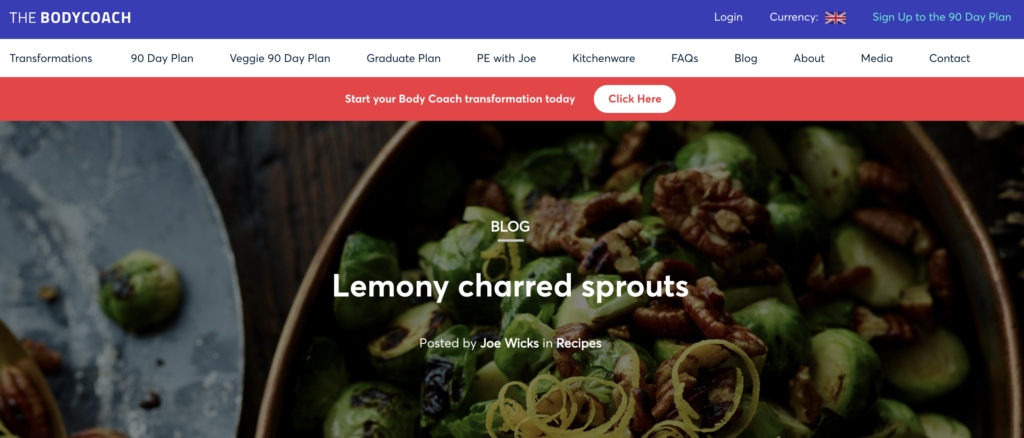Viewport: 1024px width, 438px height.
Task: Open the Graduate Plan page
Action: pyautogui.click(x=404, y=58)
